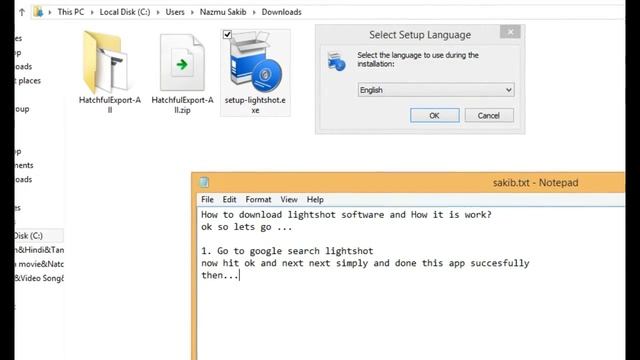
Task: Expand chevron after This PC breadcrumb
Action: (92, 12)
